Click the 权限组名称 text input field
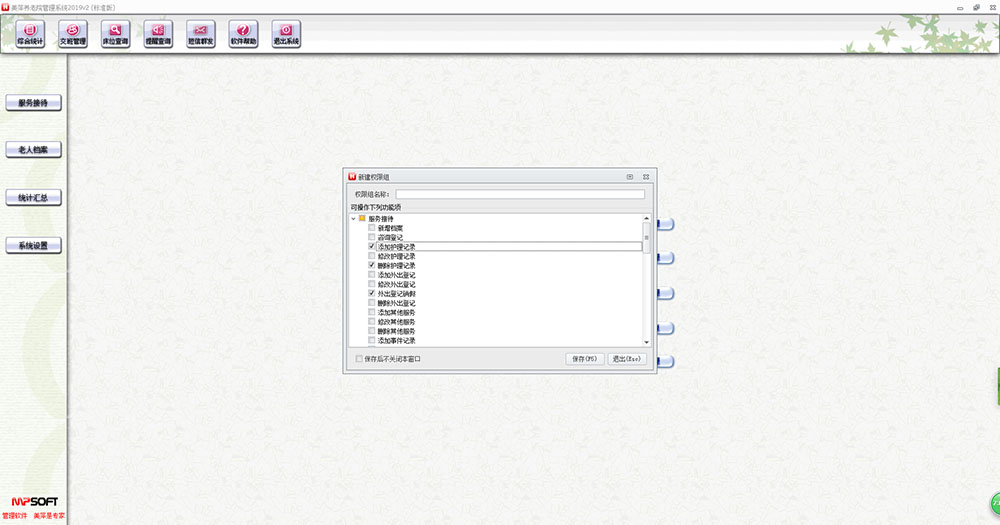The image size is (1000, 525). coord(519,194)
